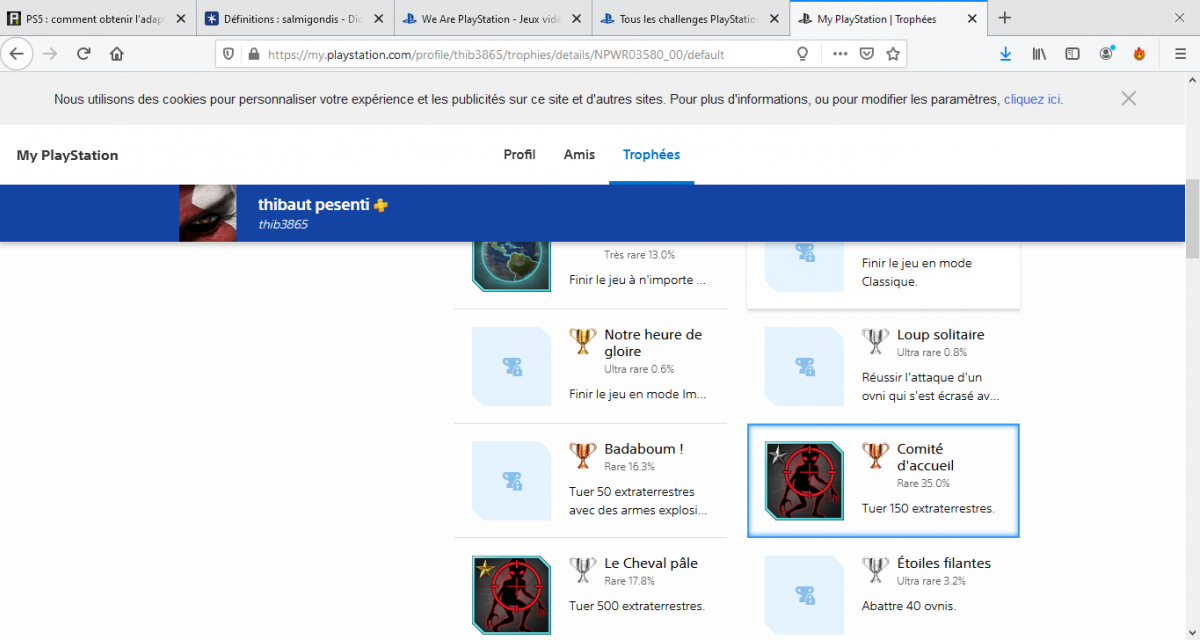Show site security info via padlock
This screenshot has height=640, width=1200.
(x=252, y=54)
